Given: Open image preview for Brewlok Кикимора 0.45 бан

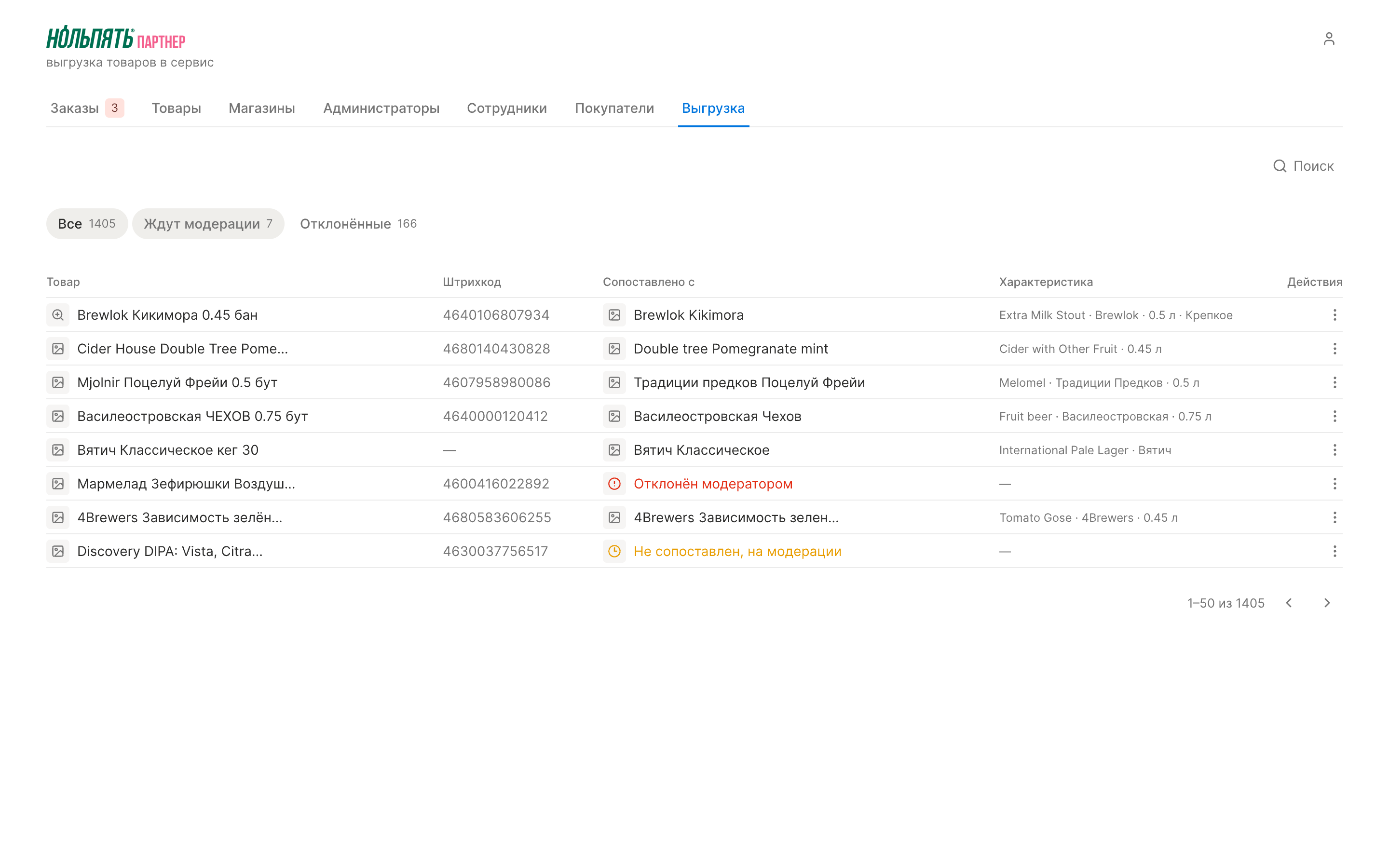Looking at the screenshot, I should point(58,314).
